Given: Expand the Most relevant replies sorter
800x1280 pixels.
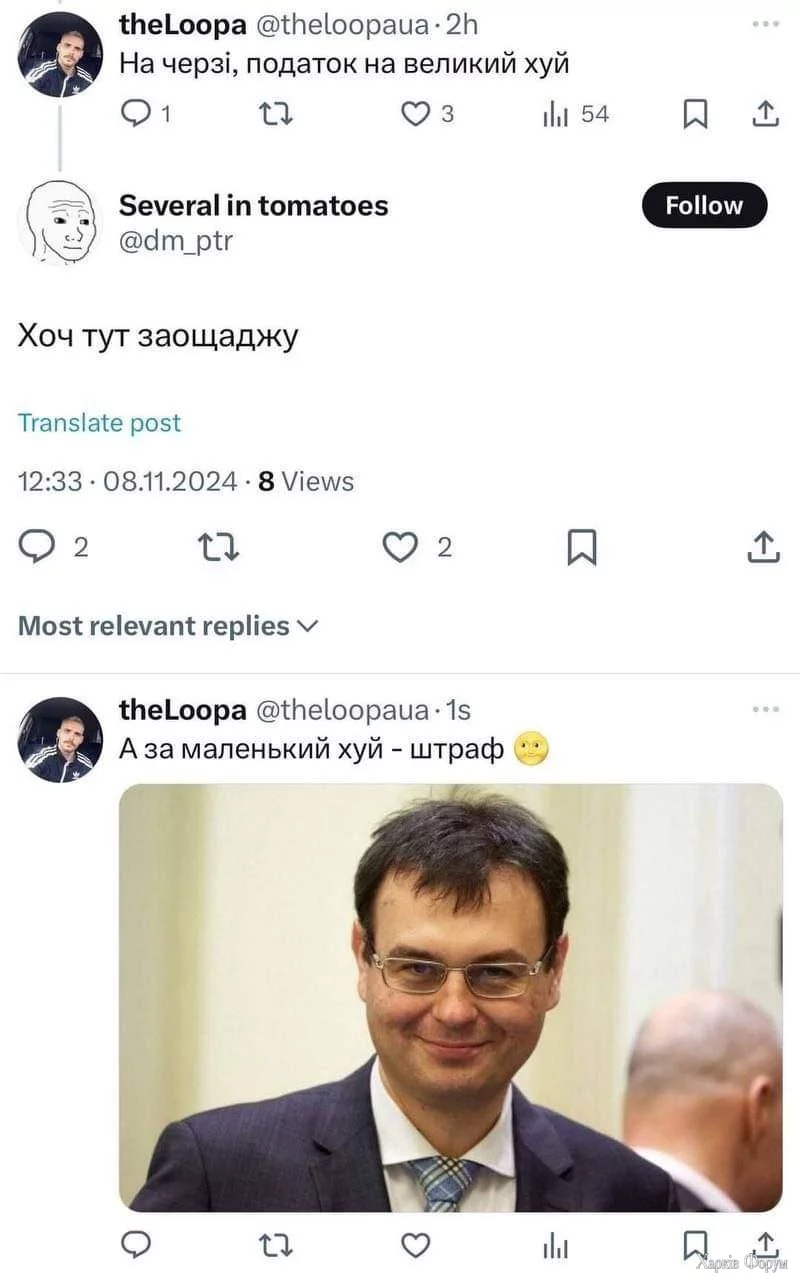Looking at the screenshot, I should click(168, 626).
